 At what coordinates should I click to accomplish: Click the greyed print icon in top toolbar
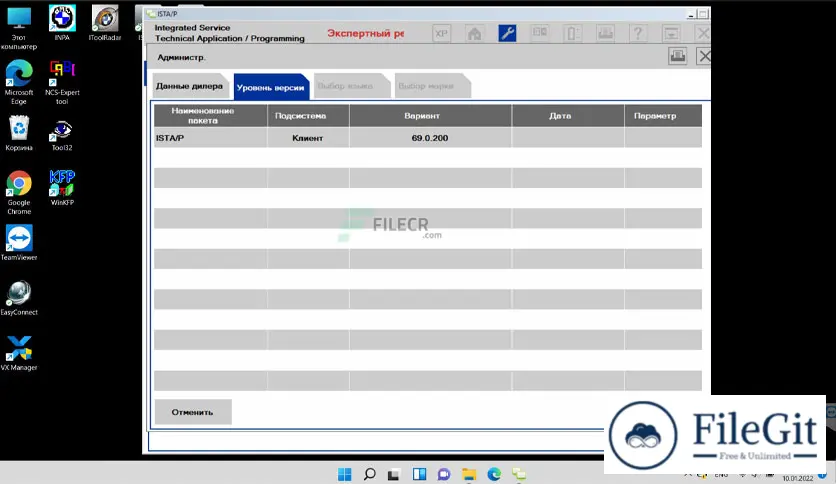coord(605,34)
